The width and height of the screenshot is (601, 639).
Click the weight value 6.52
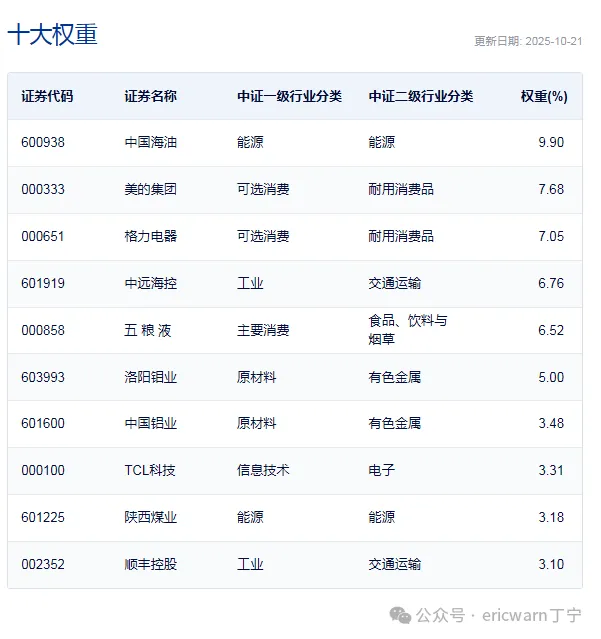(551, 330)
